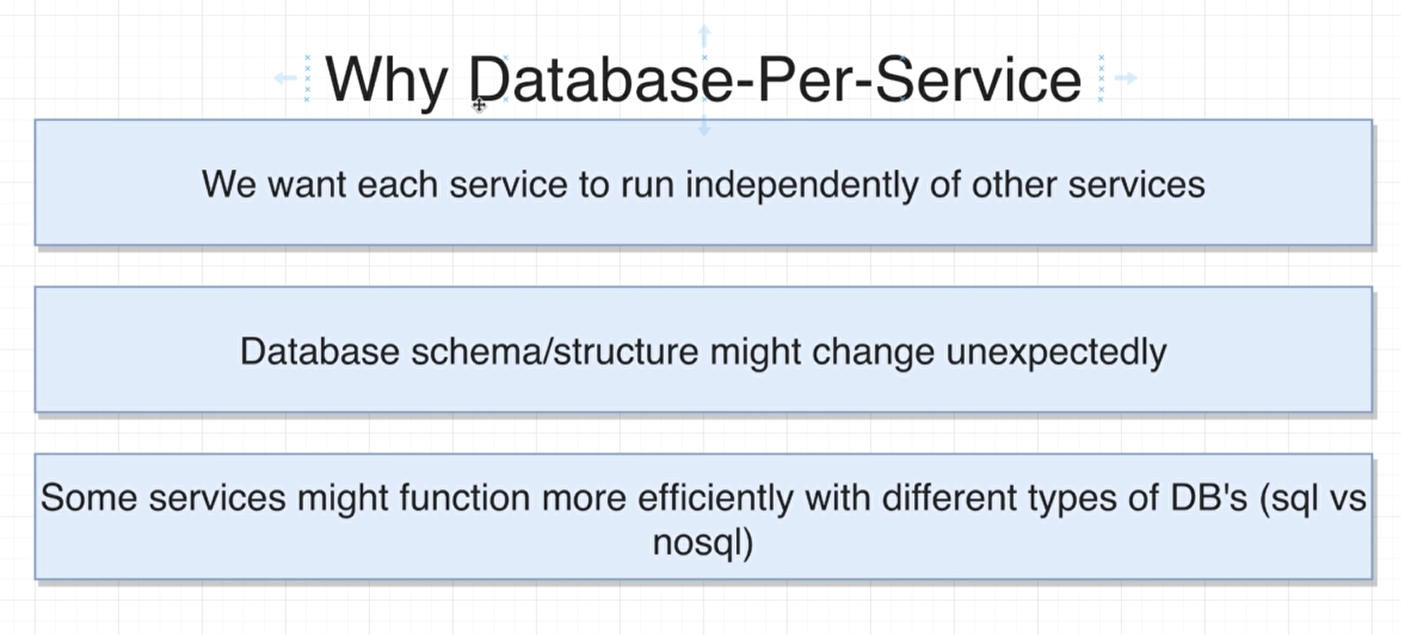This screenshot has height=635, width=1401.
Task: Select the "run independently" service box
Action: 703,220
